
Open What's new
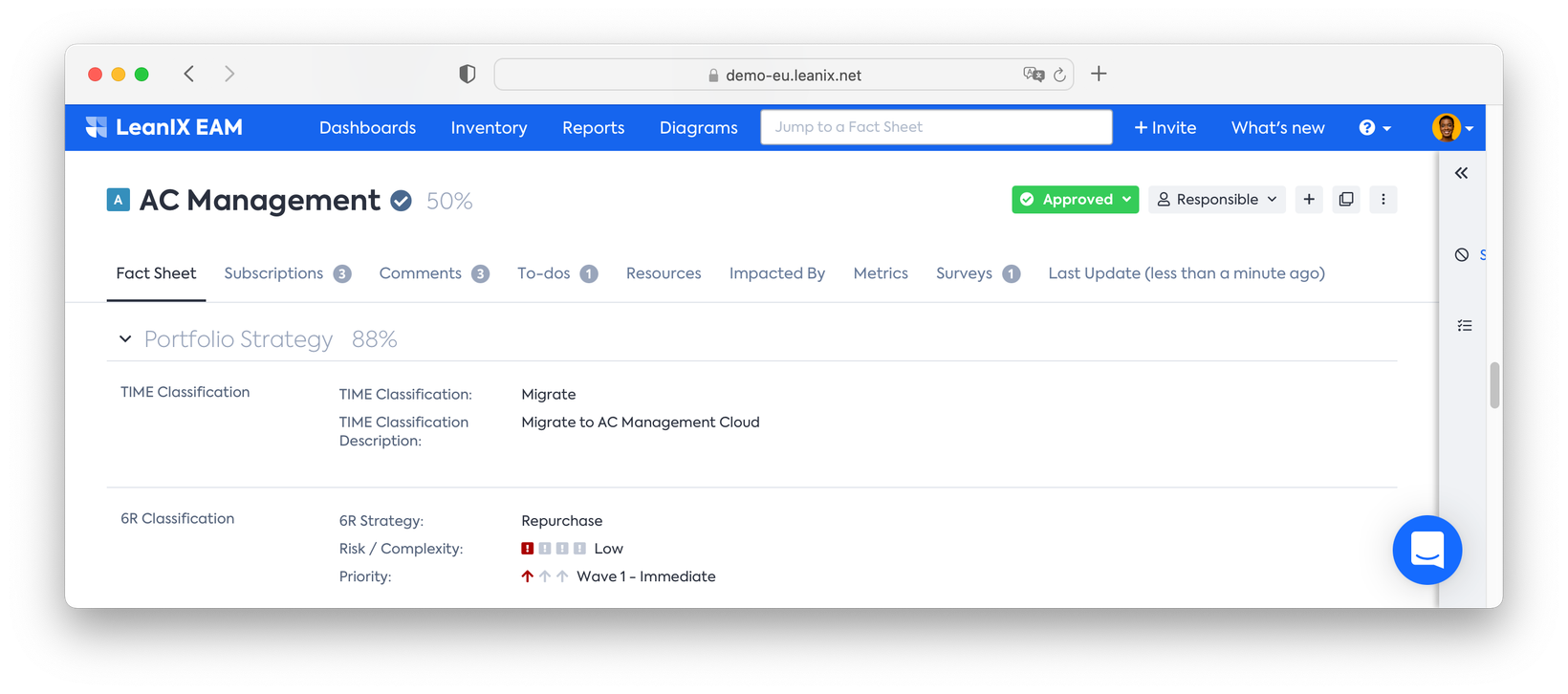click(1277, 127)
